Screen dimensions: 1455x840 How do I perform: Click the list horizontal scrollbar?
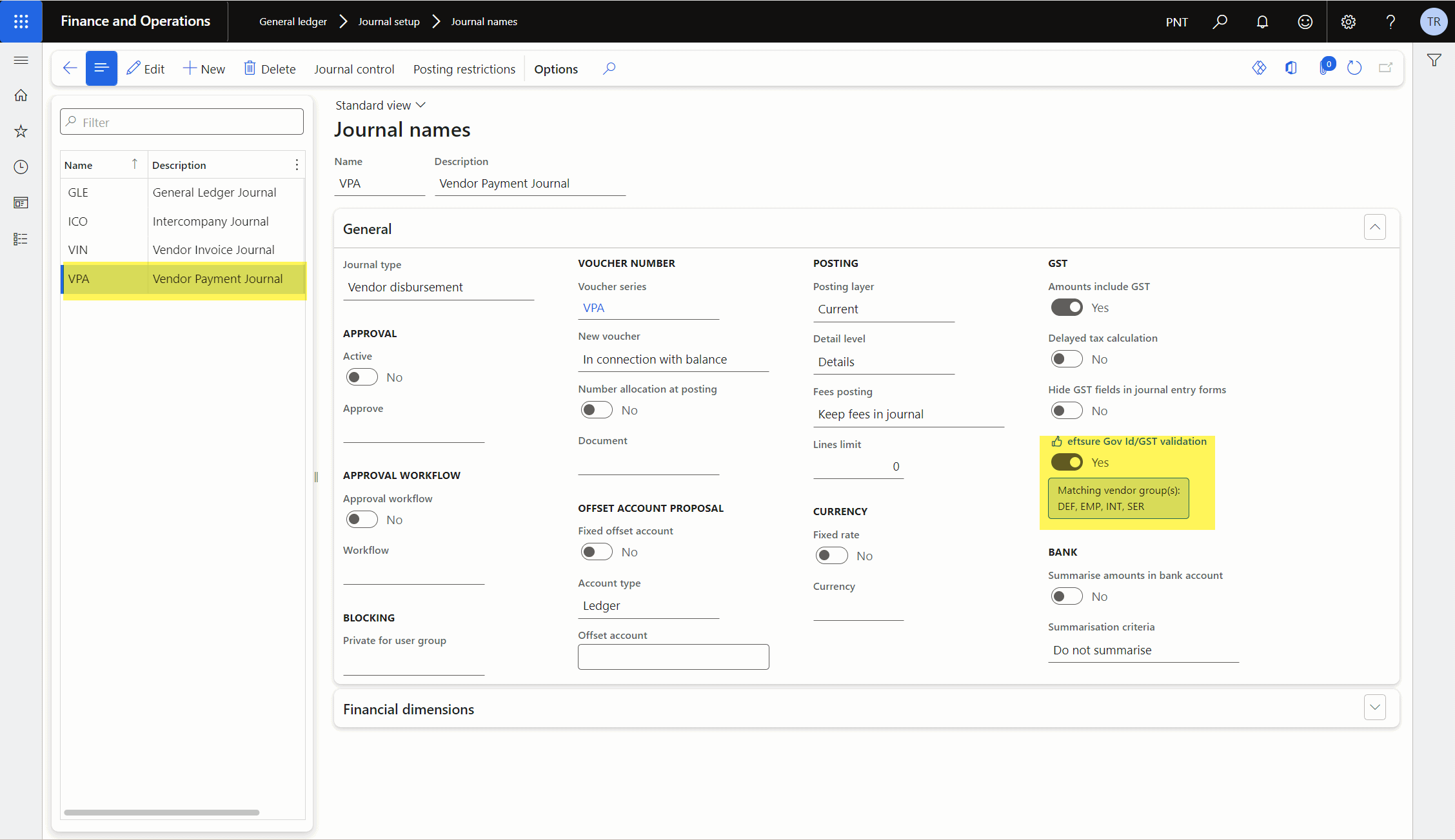click(162, 812)
